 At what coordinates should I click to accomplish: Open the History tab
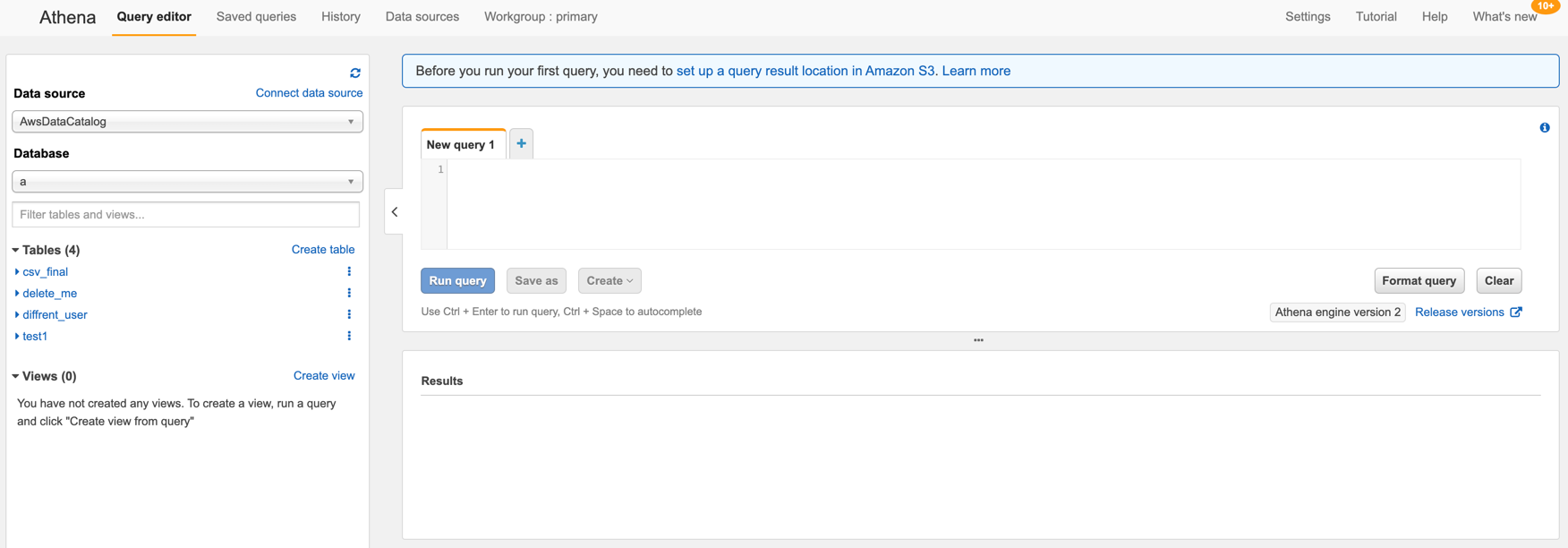[x=341, y=17]
